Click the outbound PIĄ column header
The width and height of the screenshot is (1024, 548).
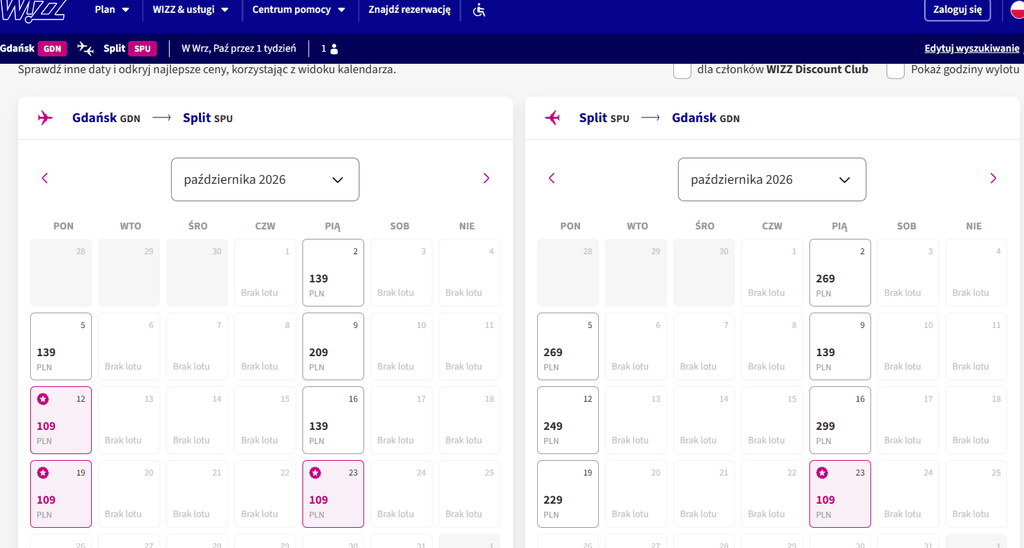click(x=332, y=226)
